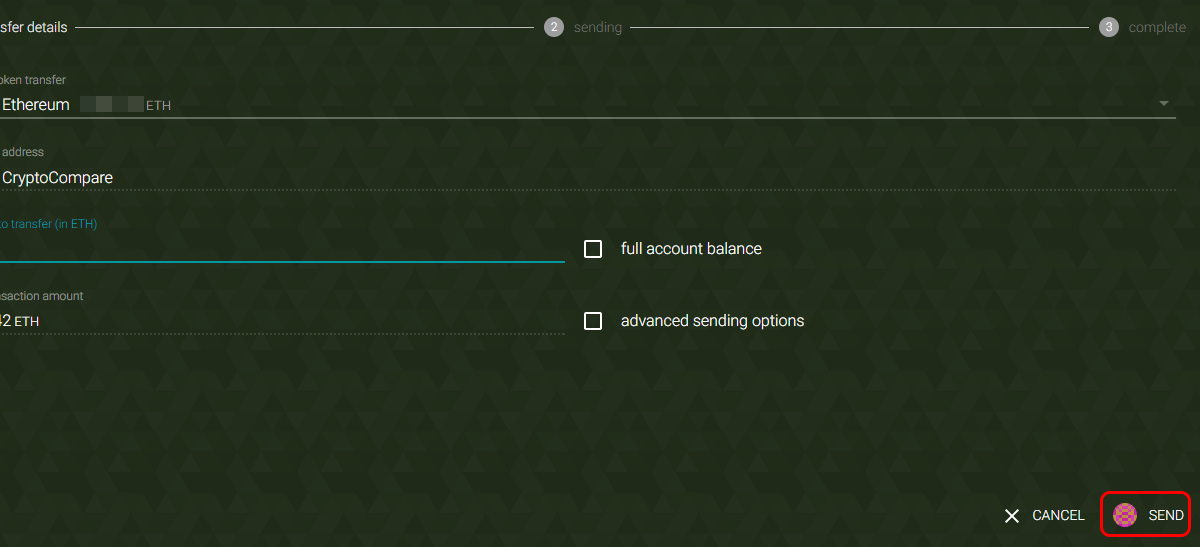Click the blurred ETH balance value
The image size is (1200, 547).
(111, 104)
